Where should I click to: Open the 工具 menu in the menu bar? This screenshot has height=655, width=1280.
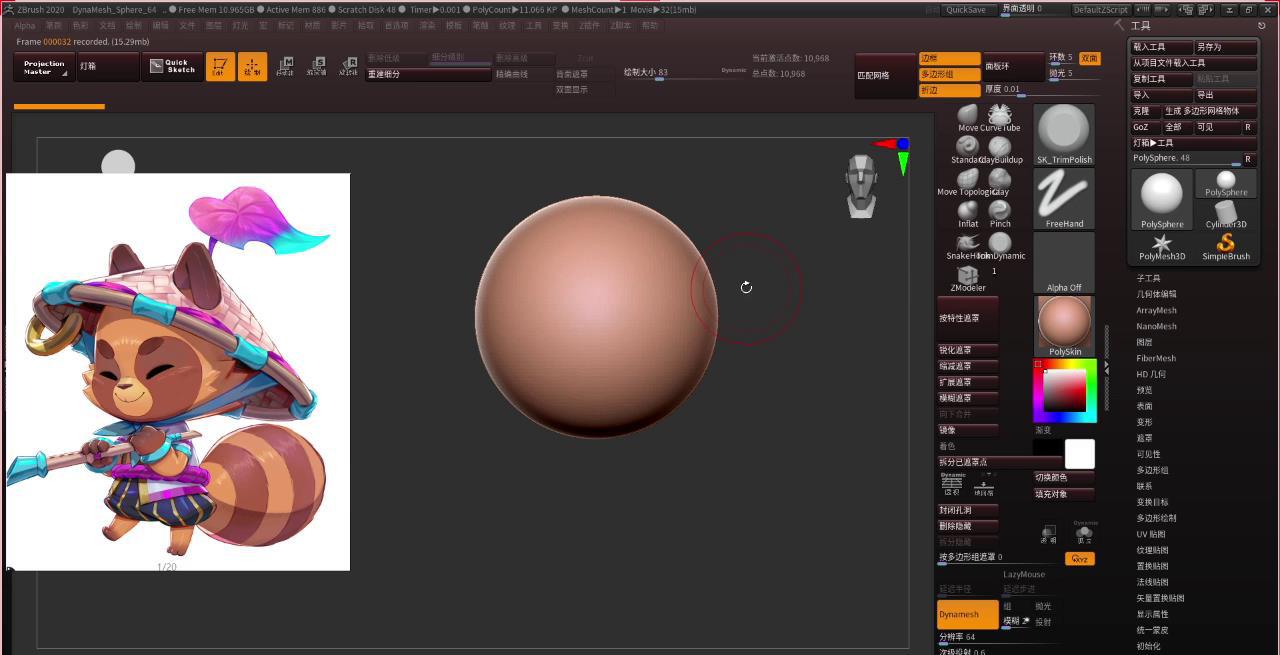point(534,25)
